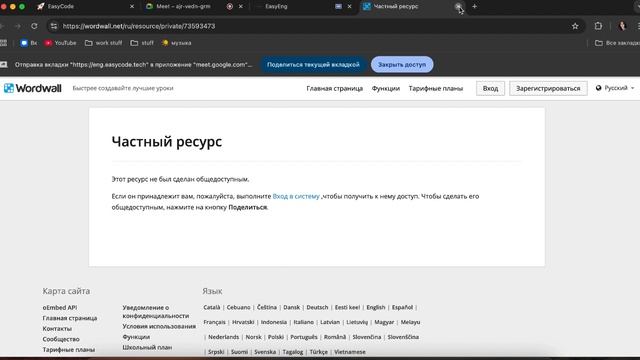Follow the Вход в систему link

point(296,196)
